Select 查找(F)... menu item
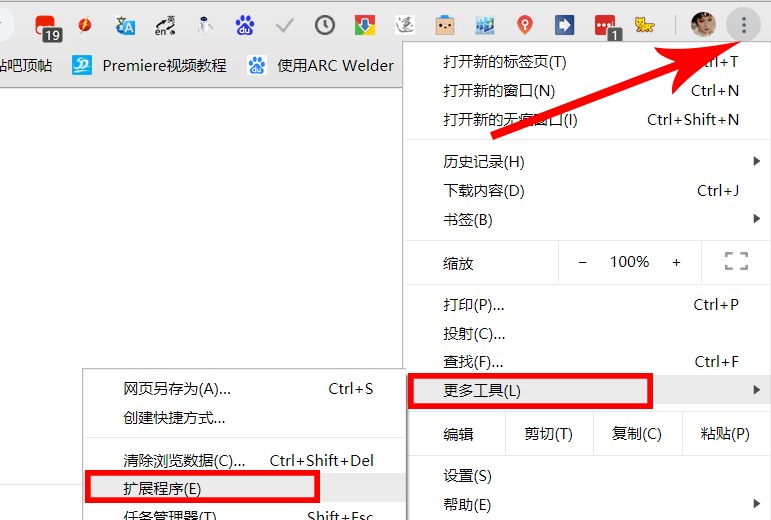The height and width of the screenshot is (520, 771). (x=587, y=363)
